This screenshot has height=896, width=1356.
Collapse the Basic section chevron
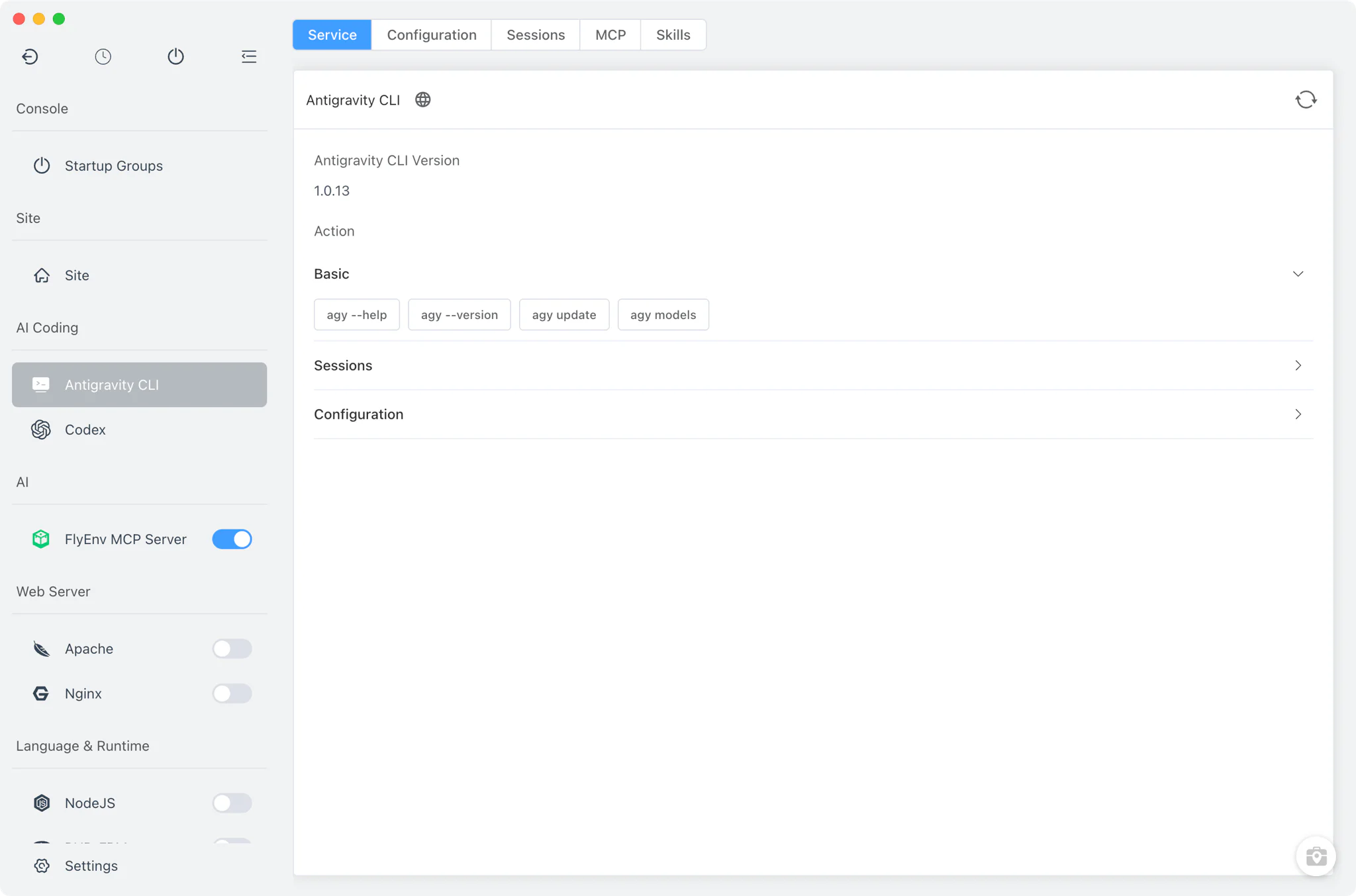[x=1298, y=274]
